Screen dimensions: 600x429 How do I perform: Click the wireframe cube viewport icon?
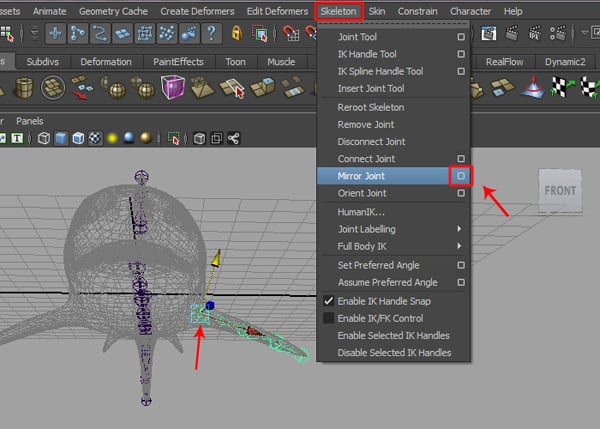point(44,139)
